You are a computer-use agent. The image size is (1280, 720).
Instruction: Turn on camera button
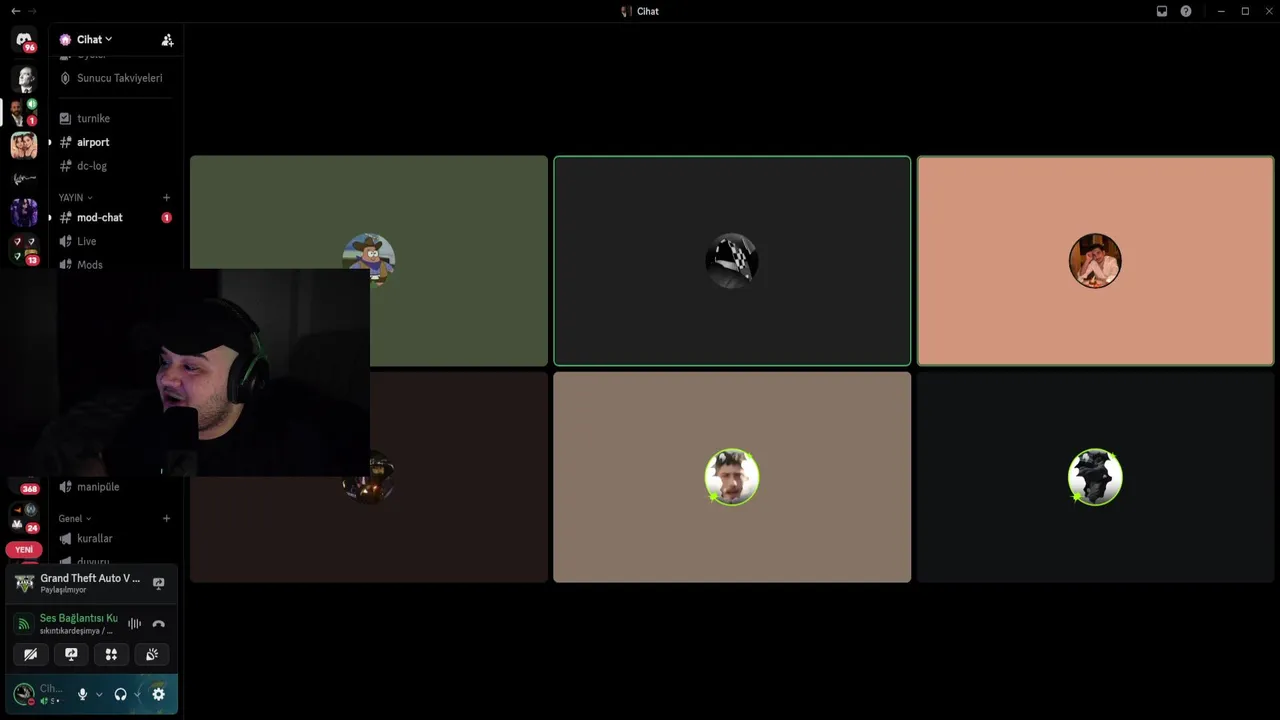click(x=31, y=654)
